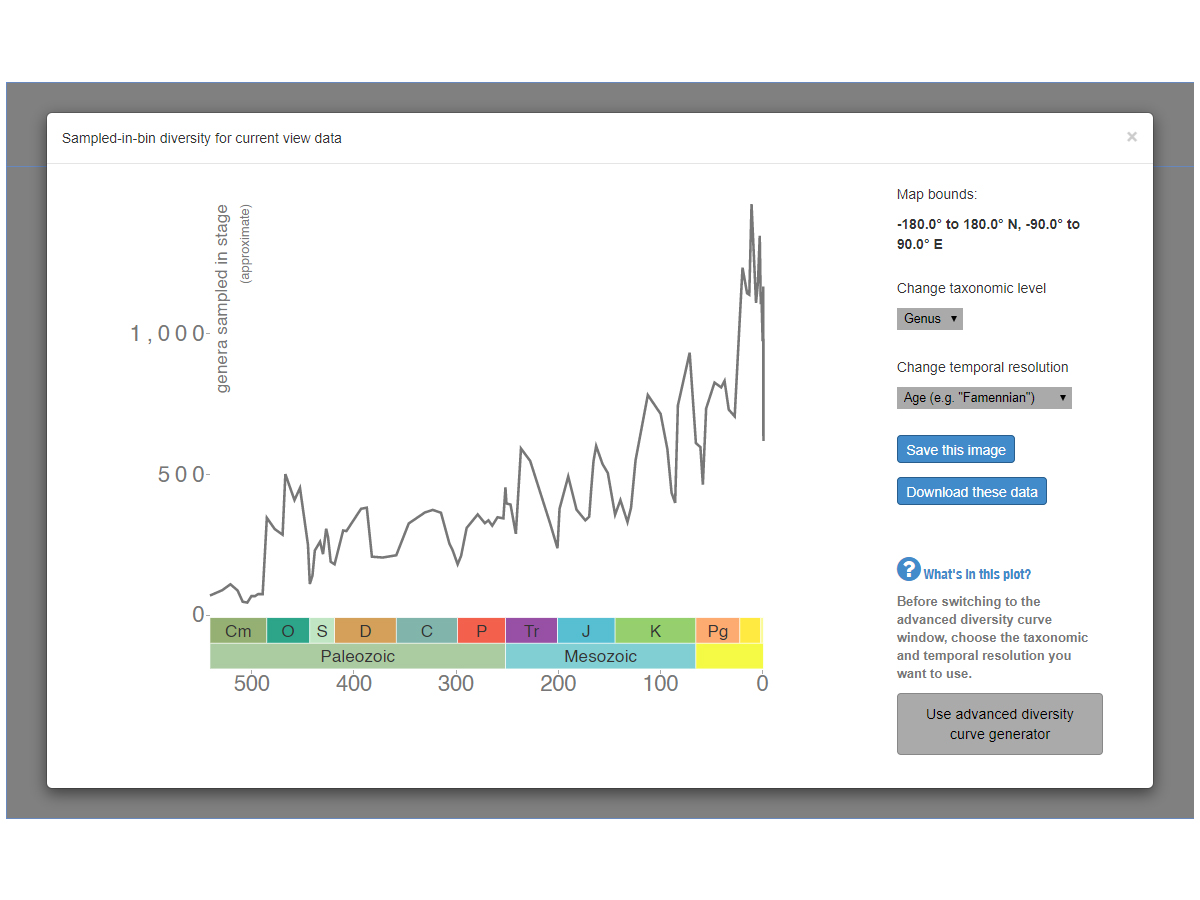Click the J Jurassic period block

click(586, 631)
